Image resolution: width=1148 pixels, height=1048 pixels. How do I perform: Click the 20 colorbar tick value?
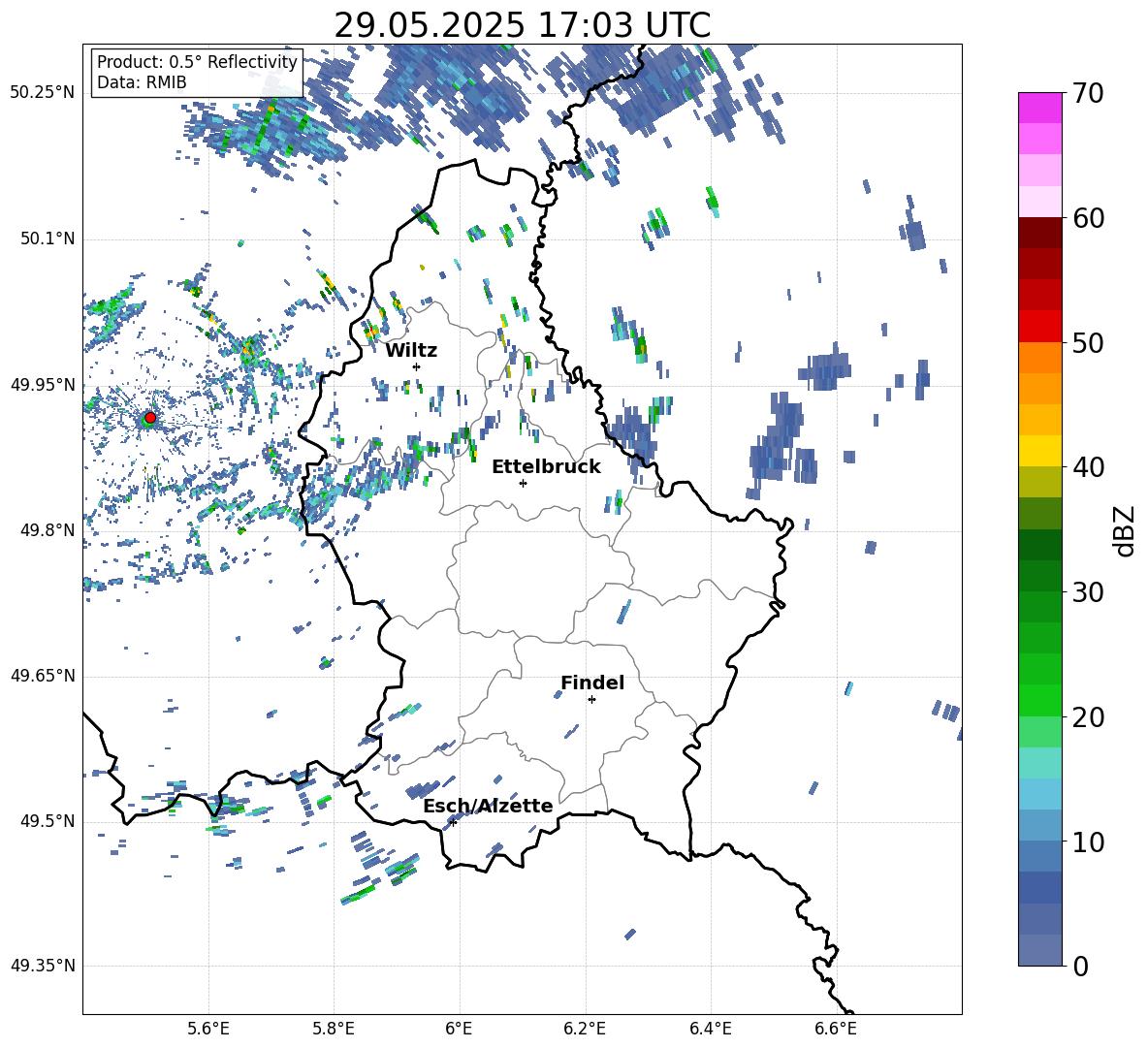pos(1088,717)
